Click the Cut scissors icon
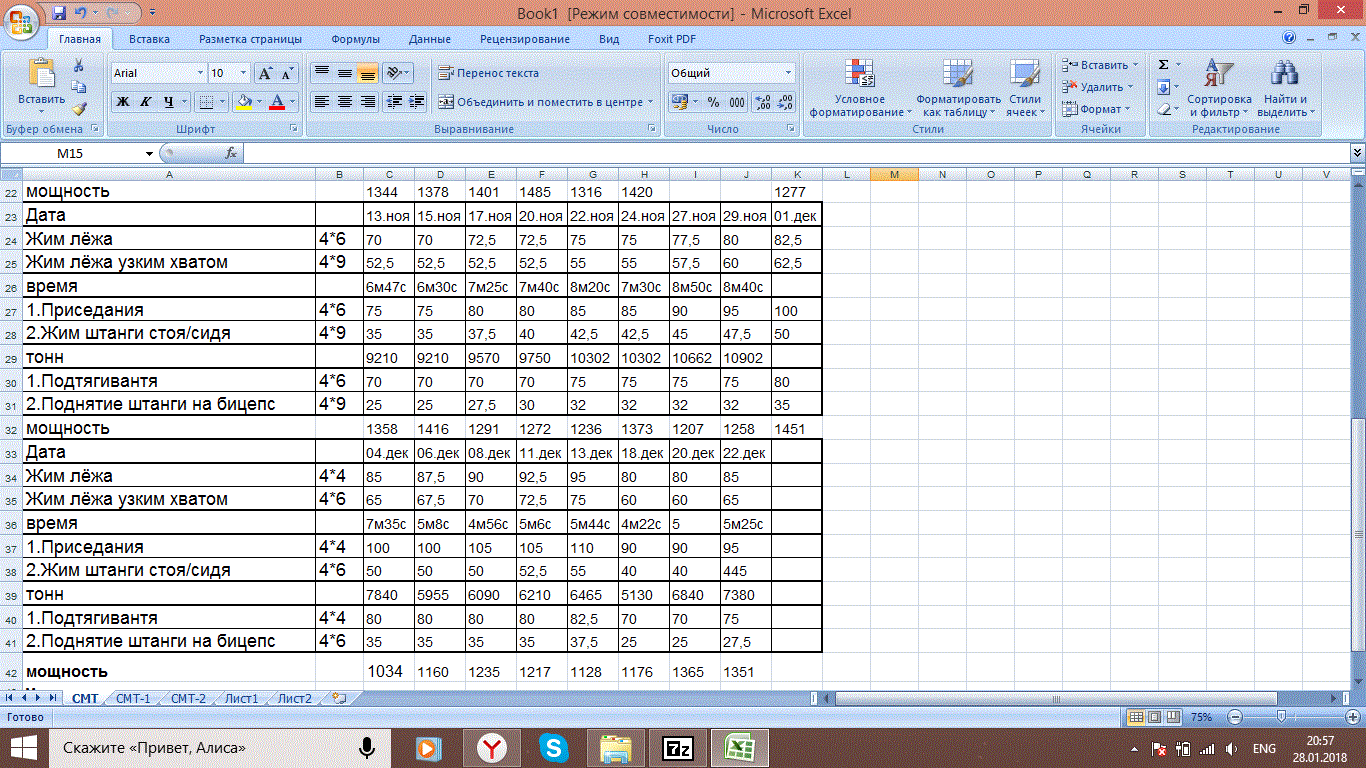This screenshot has height=768, width=1366. (x=79, y=66)
